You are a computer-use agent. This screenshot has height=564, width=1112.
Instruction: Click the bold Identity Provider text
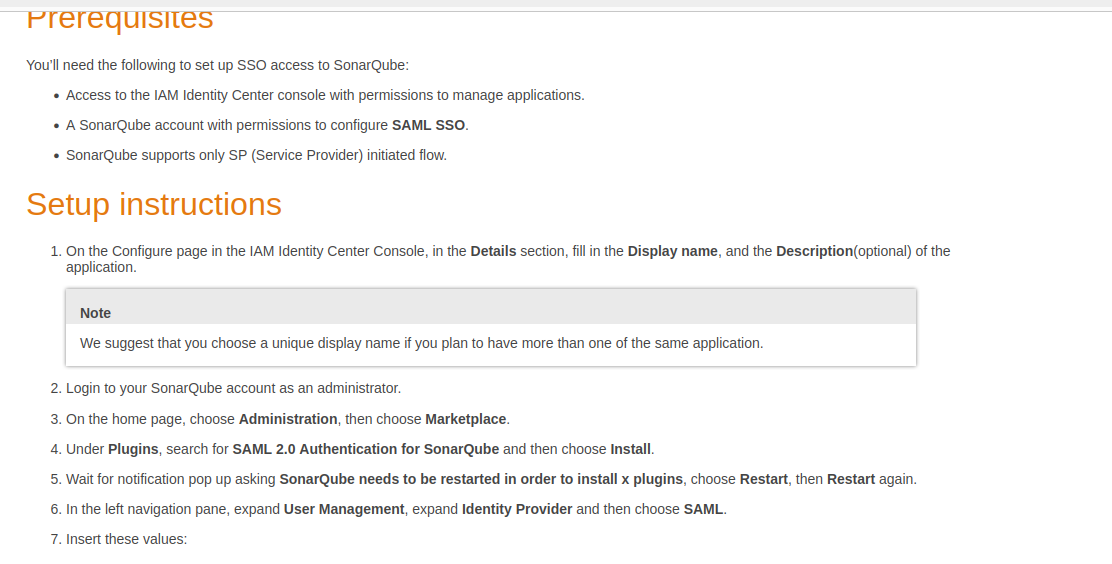pos(517,509)
